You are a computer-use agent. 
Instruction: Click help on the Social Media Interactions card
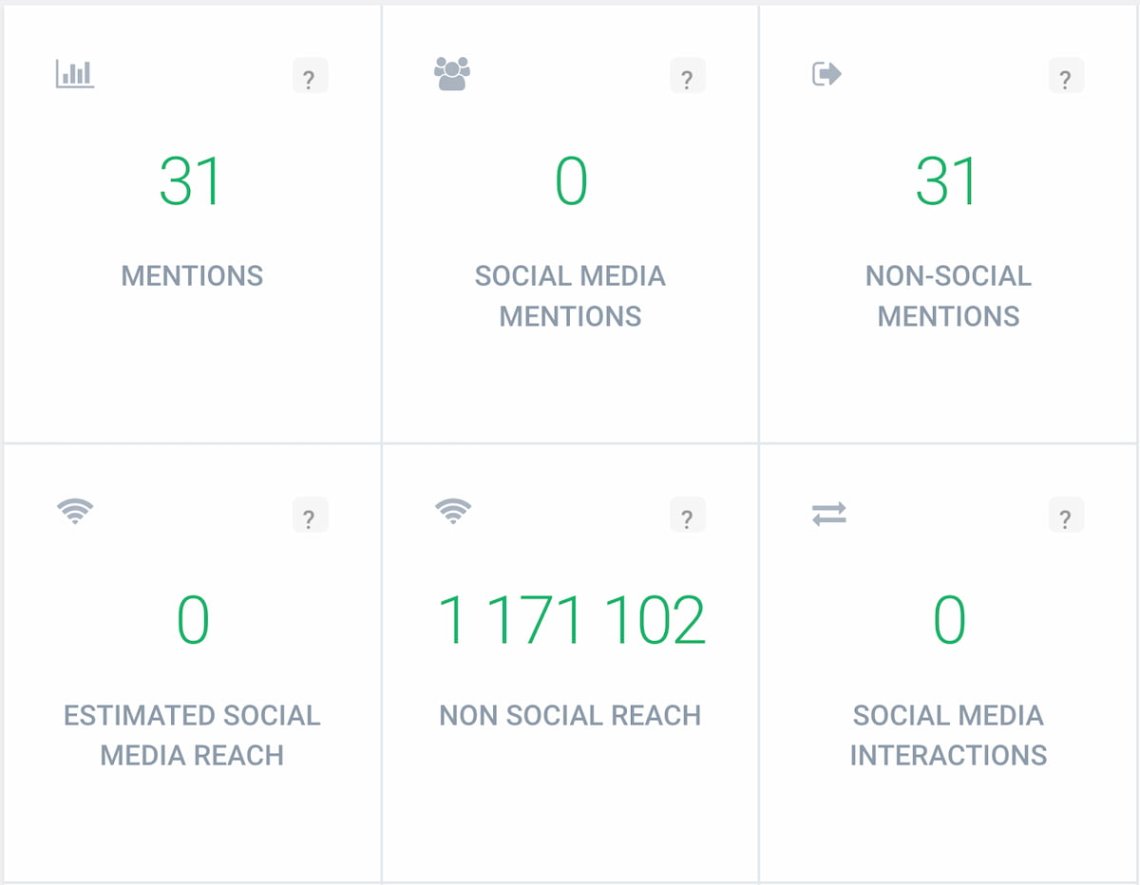1065,516
